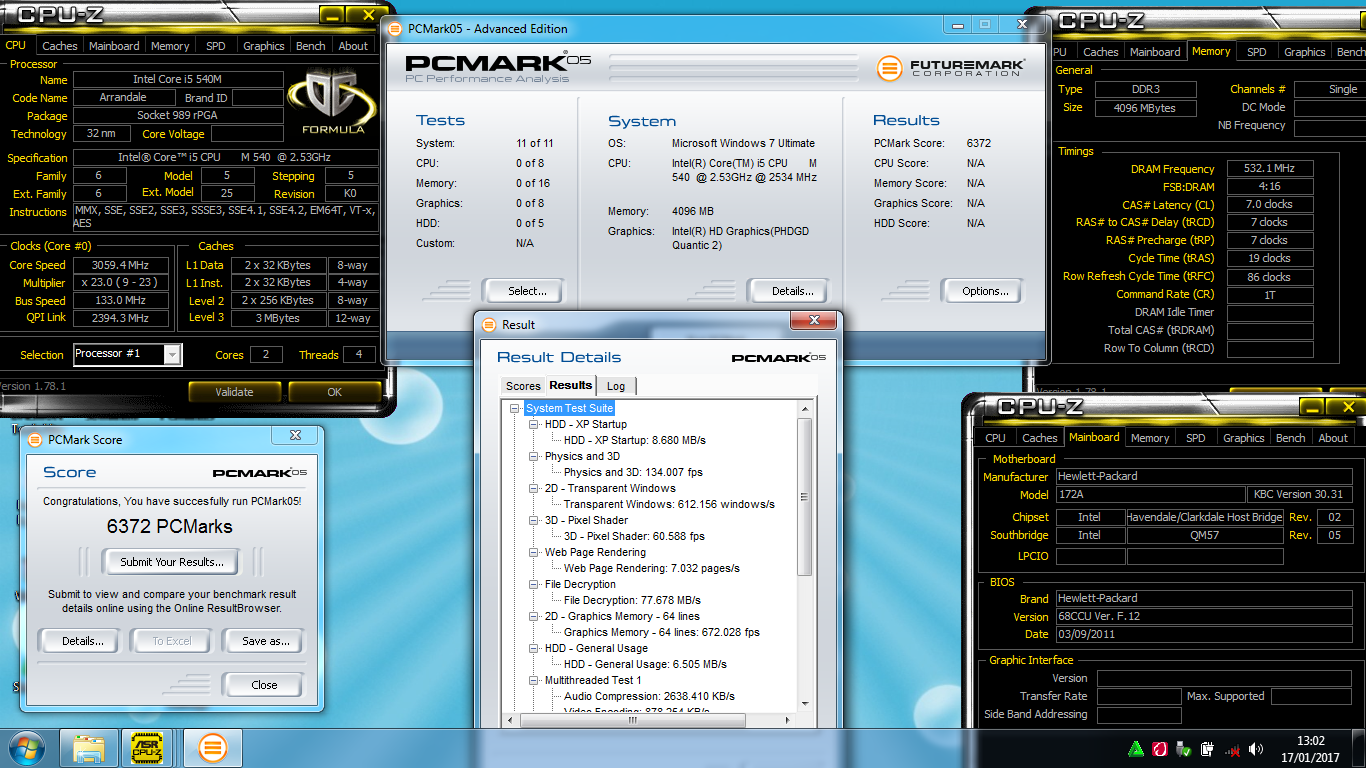1366x768 pixels.
Task: Open Bench tab in CPU-Z Mainboard window
Action: pyautogui.click(x=1290, y=438)
